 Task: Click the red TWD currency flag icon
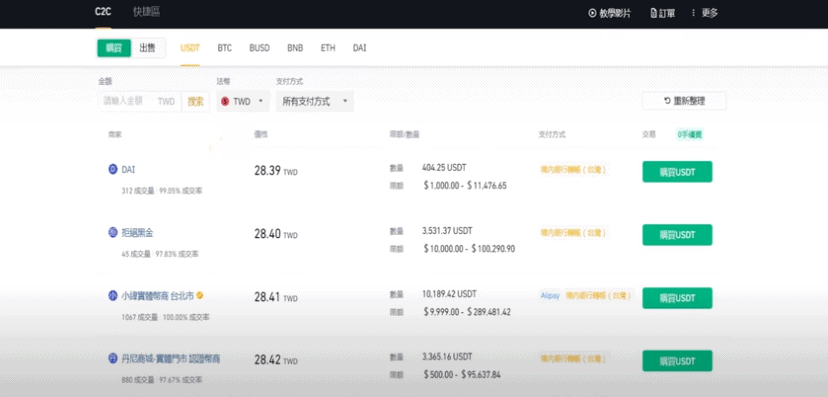pyautogui.click(x=225, y=102)
